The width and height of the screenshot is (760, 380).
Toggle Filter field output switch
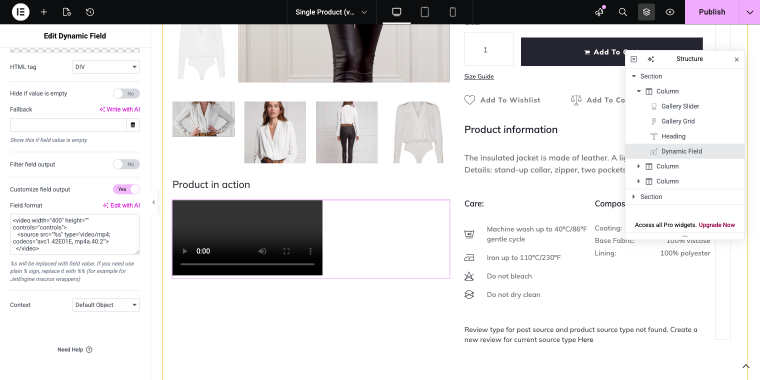pyautogui.click(x=127, y=164)
